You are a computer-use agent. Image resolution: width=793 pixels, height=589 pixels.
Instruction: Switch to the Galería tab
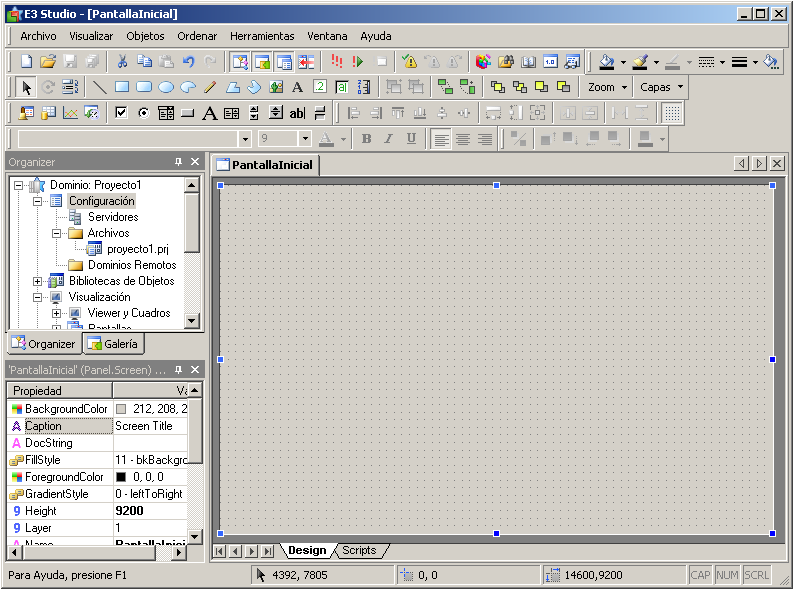click(114, 344)
